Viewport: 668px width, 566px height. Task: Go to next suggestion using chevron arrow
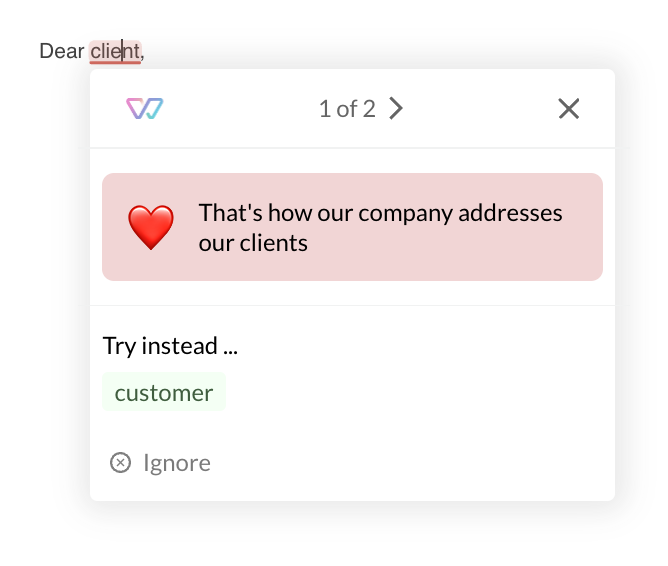coord(396,109)
